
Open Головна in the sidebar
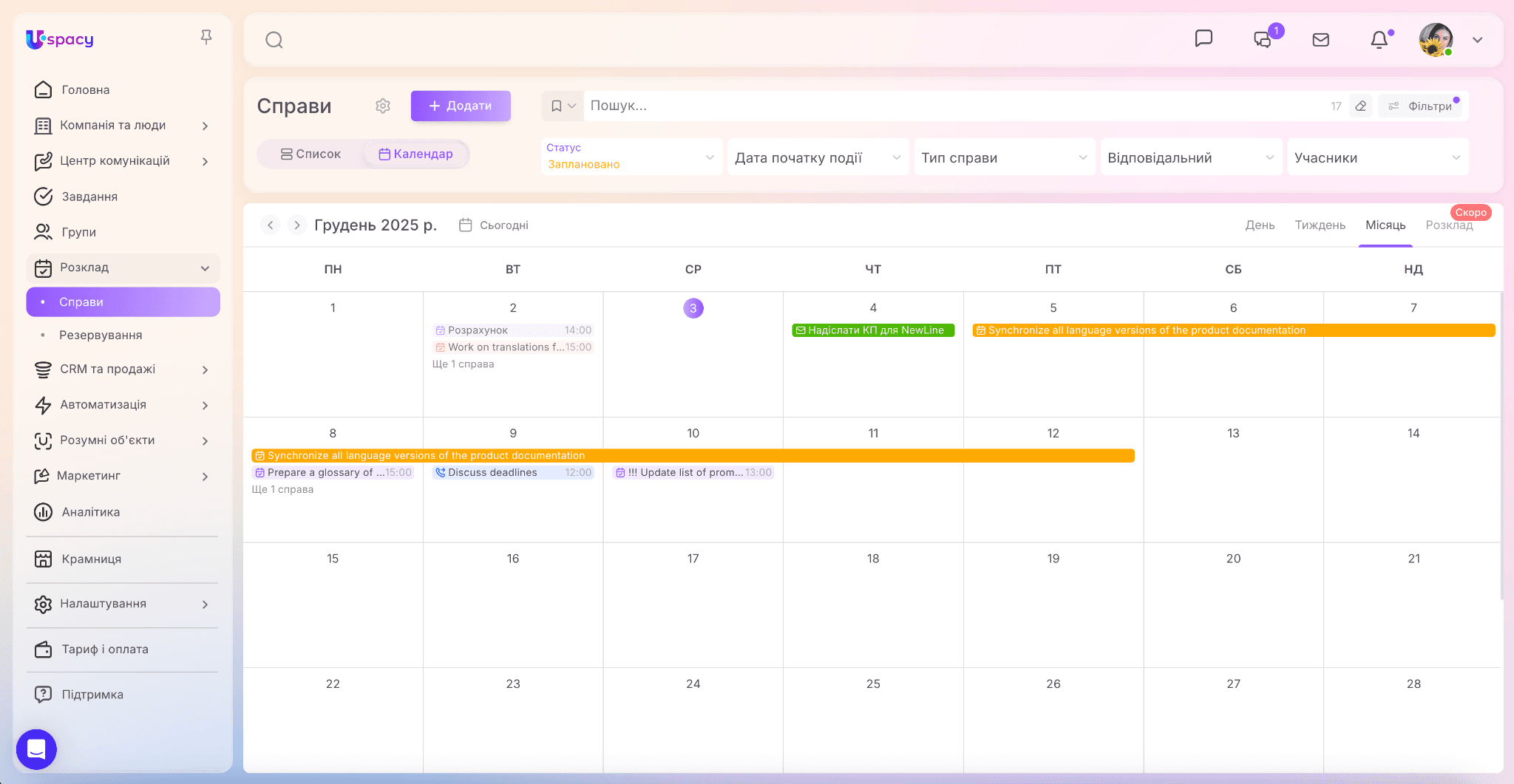(x=123, y=89)
